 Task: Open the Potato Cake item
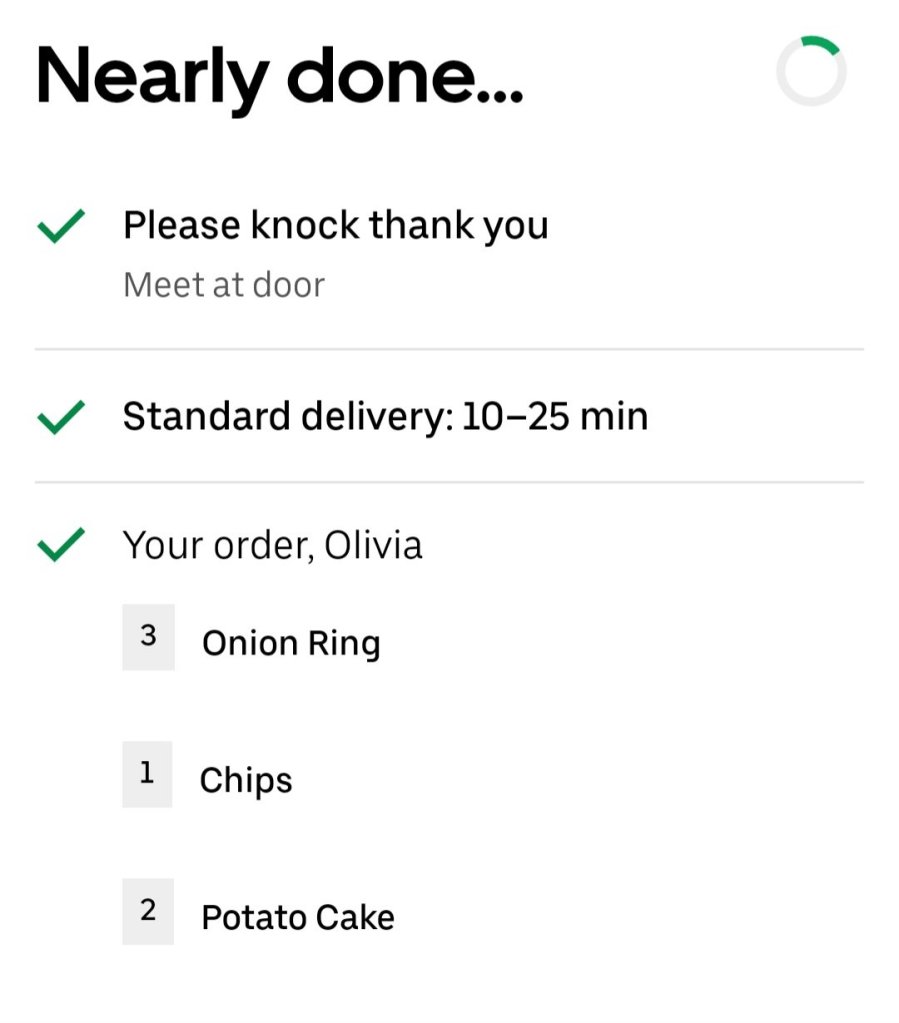298,917
